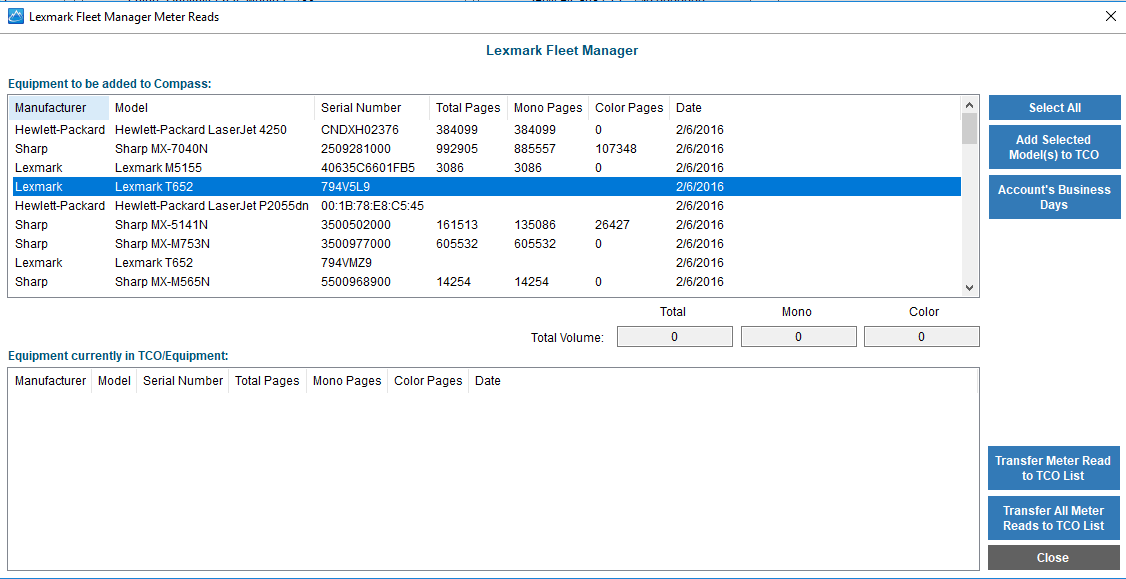Click Add Selected Model(s) to TCO
Viewport: 1126px width, 579px height.
coord(1054,147)
